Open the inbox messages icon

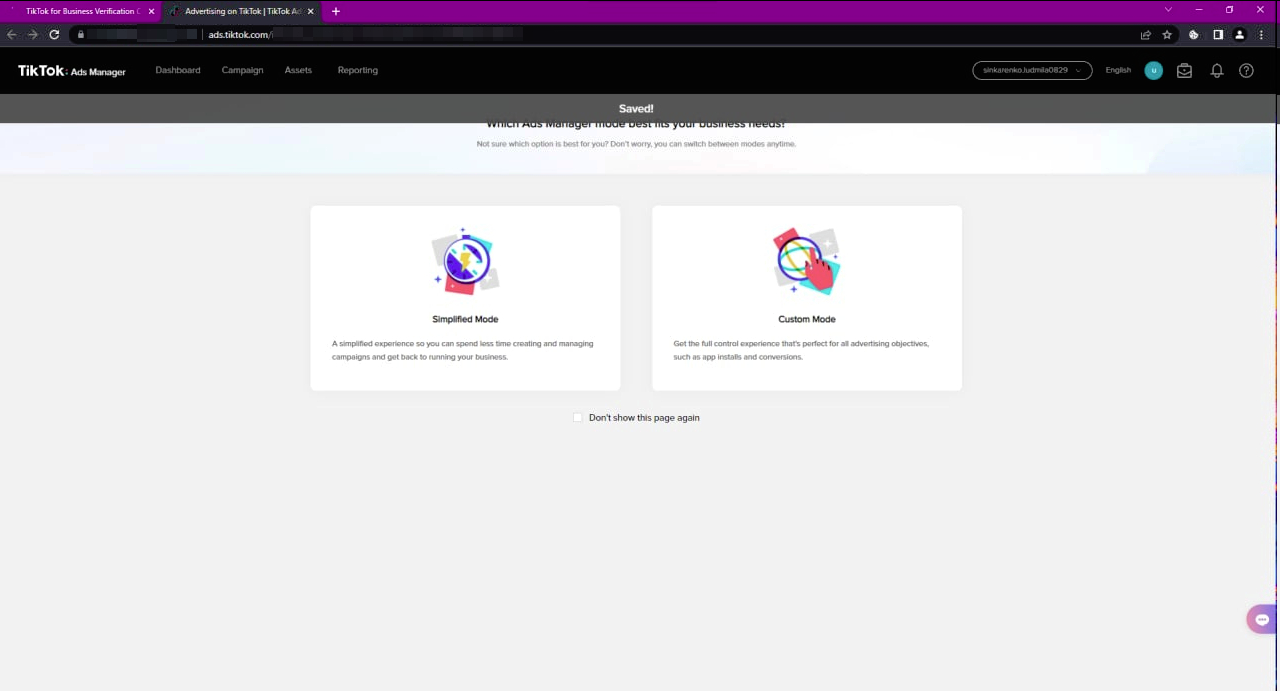[x=1184, y=71]
